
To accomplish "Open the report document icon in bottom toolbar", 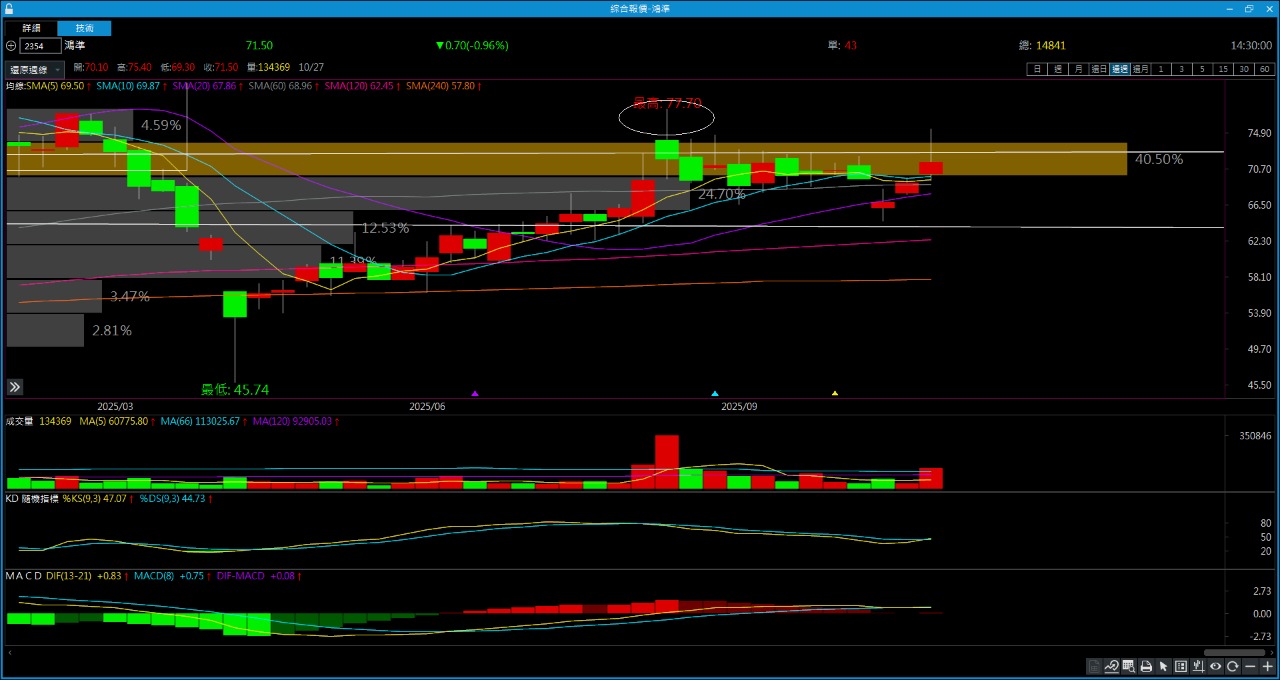I will point(1094,666).
